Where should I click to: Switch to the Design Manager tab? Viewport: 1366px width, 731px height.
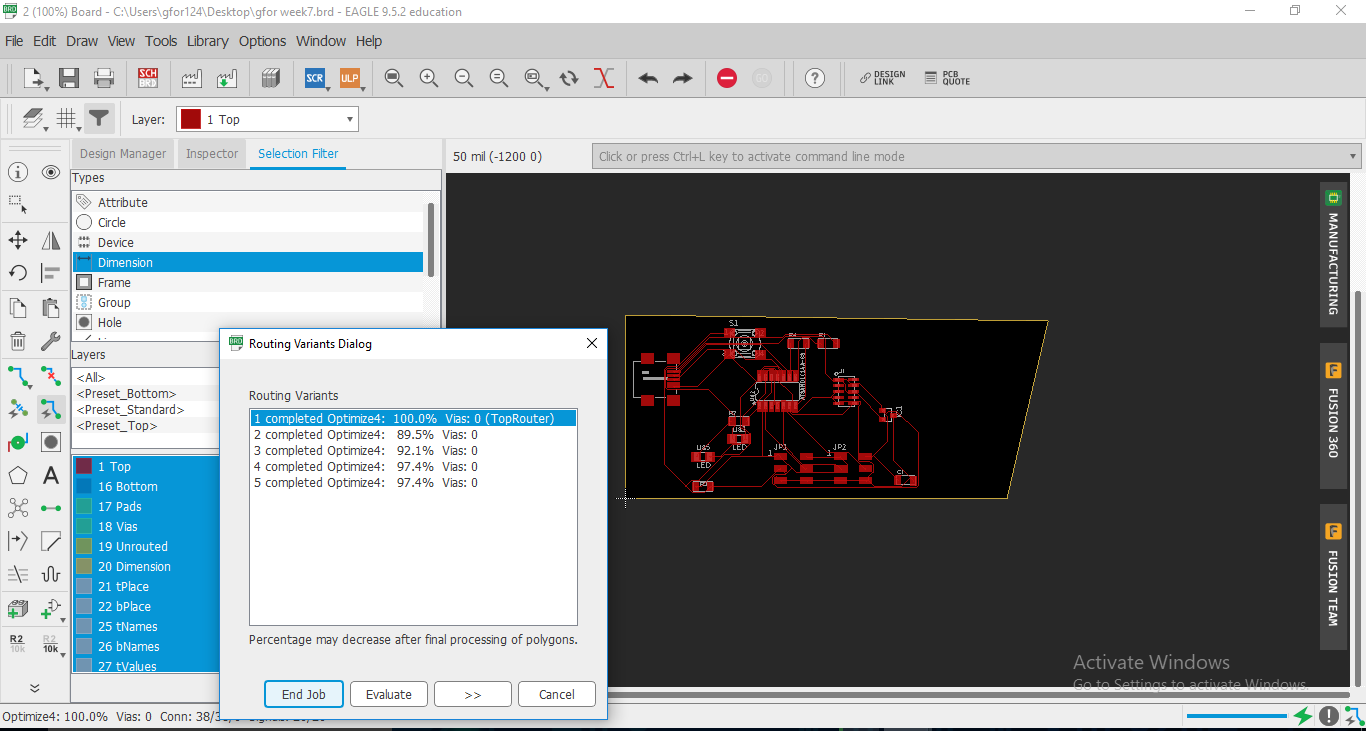(123, 154)
